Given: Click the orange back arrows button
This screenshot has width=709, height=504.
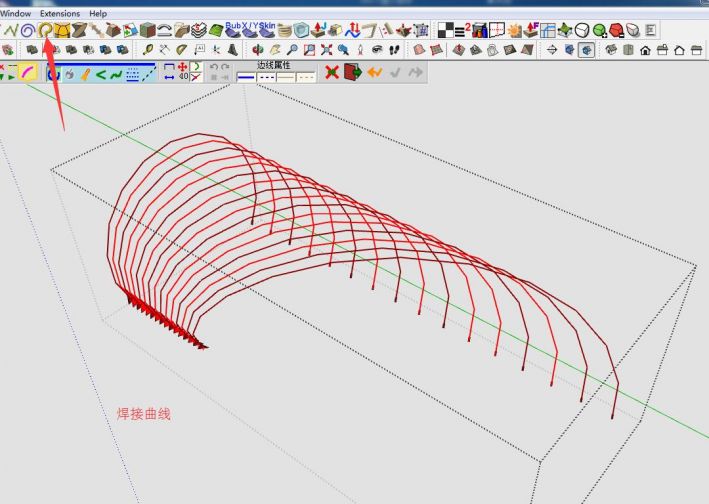Looking at the screenshot, I should click(x=375, y=72).
